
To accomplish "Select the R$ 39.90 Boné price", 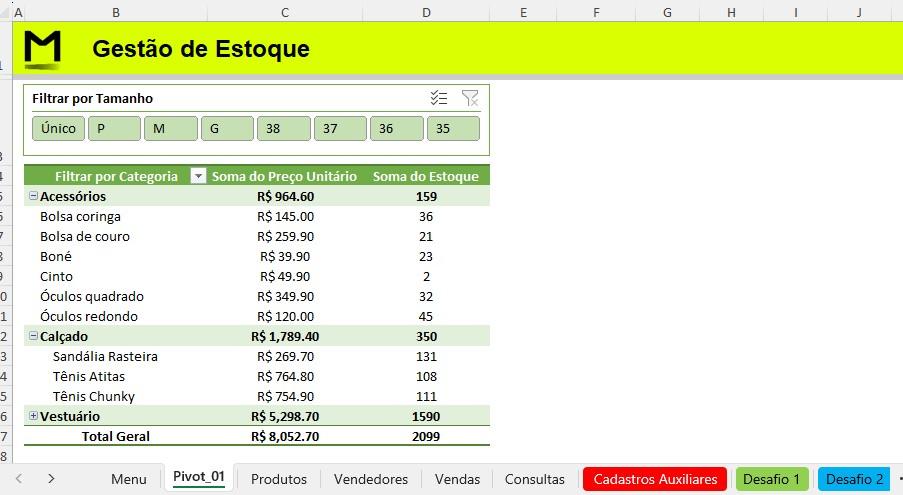I will click(x=285, y=256).
